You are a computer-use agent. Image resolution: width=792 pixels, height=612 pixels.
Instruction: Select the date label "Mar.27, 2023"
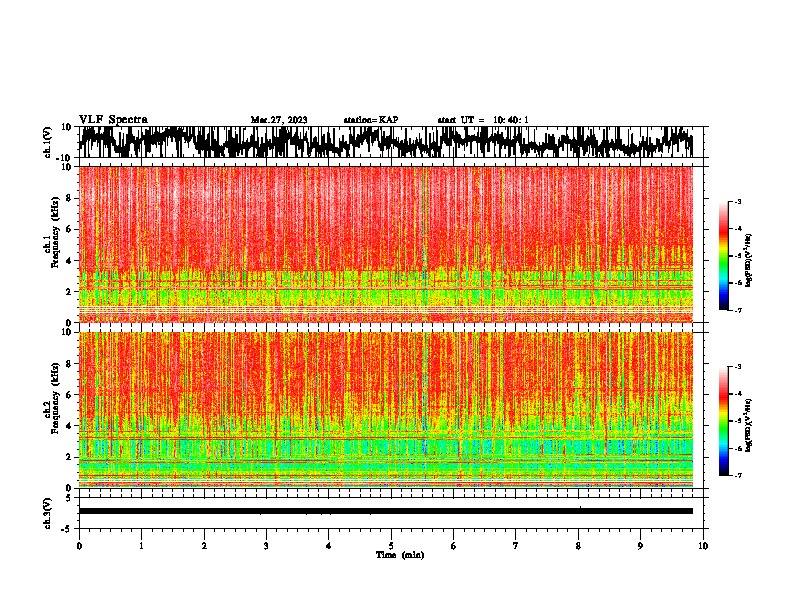279,120
